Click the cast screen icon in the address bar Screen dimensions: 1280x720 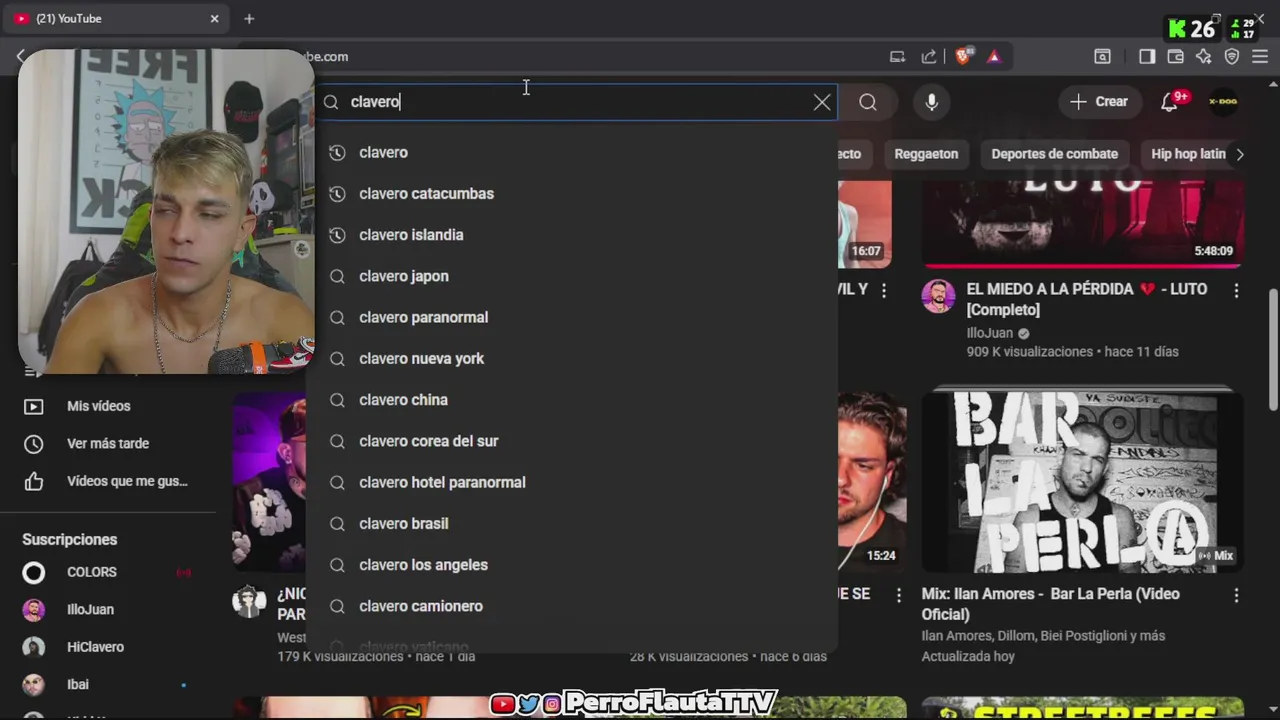pos(897,57)
